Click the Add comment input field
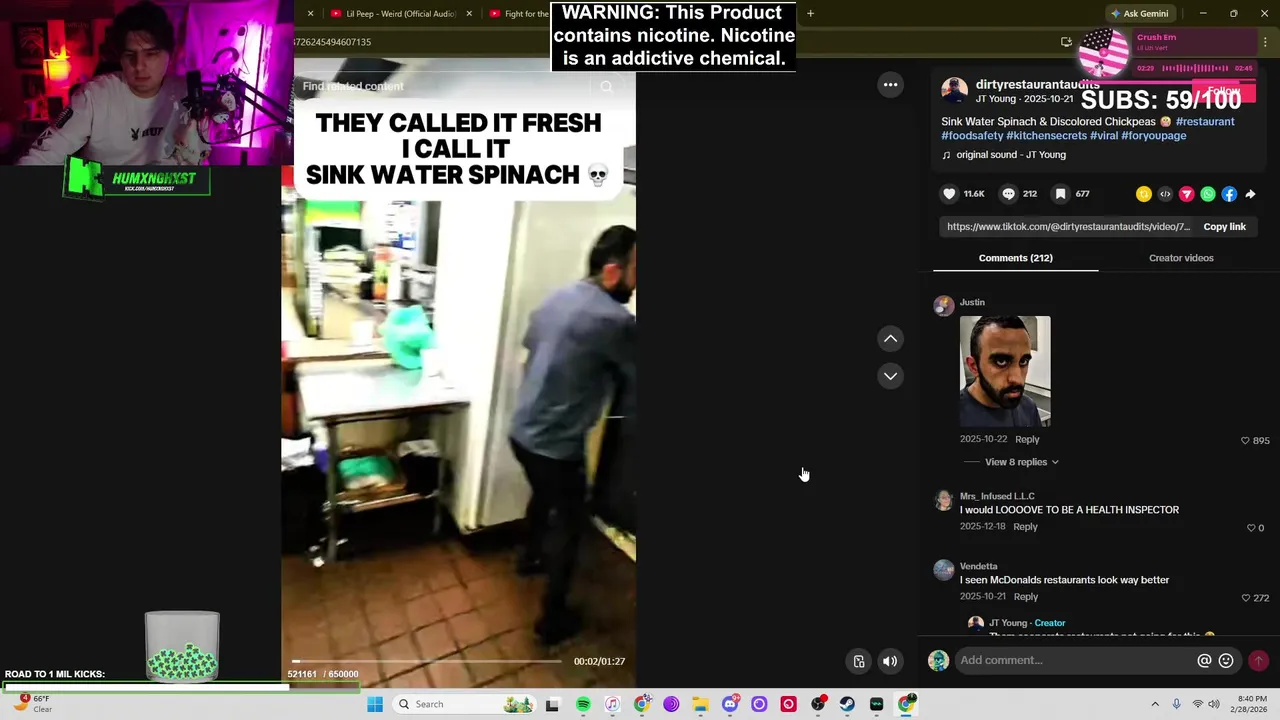Image resolution: width=1280 pixels, height=720 pixels. pyautogui.click(x=1075, y=660)
